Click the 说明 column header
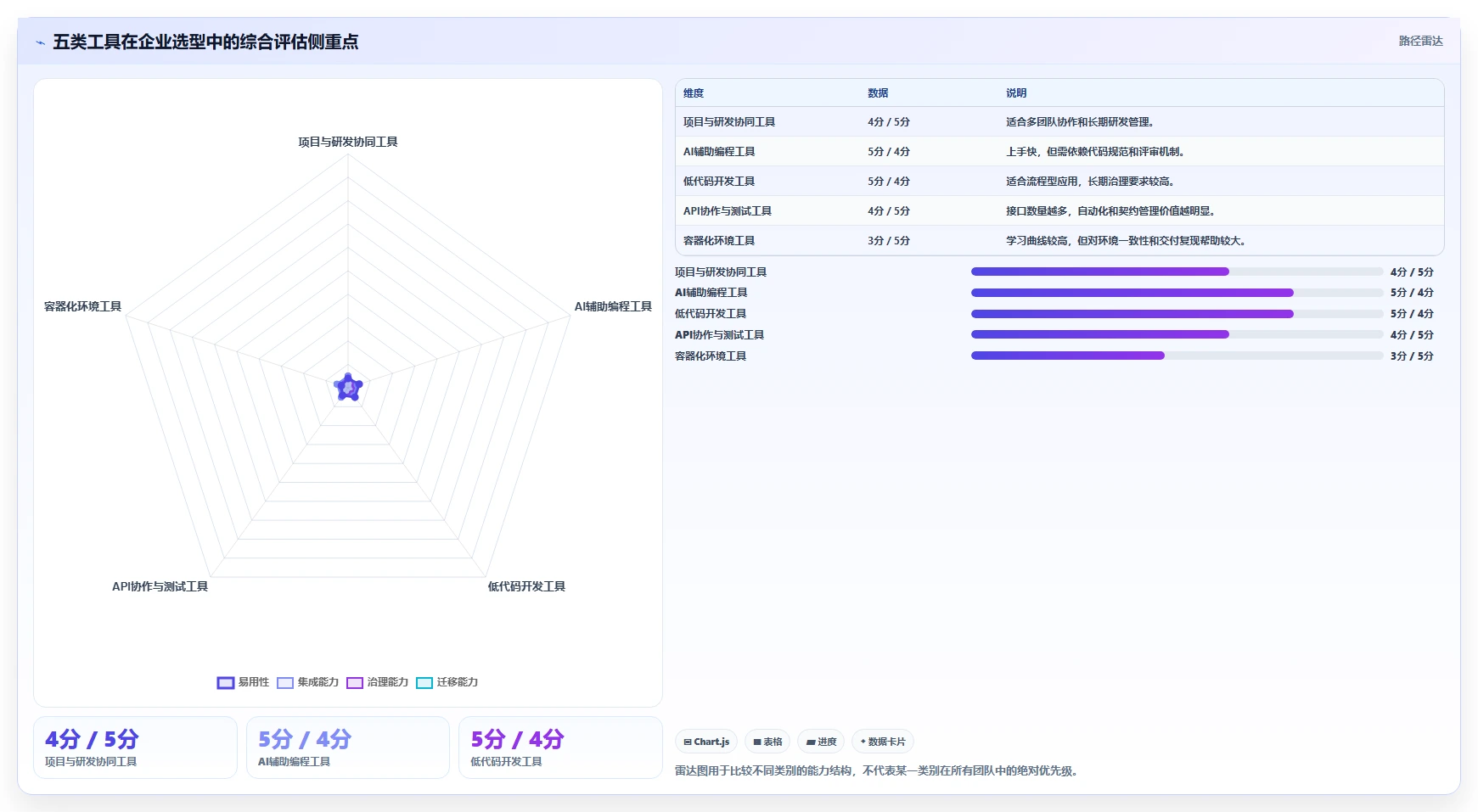The image size is (1478, 812). 1016,93
